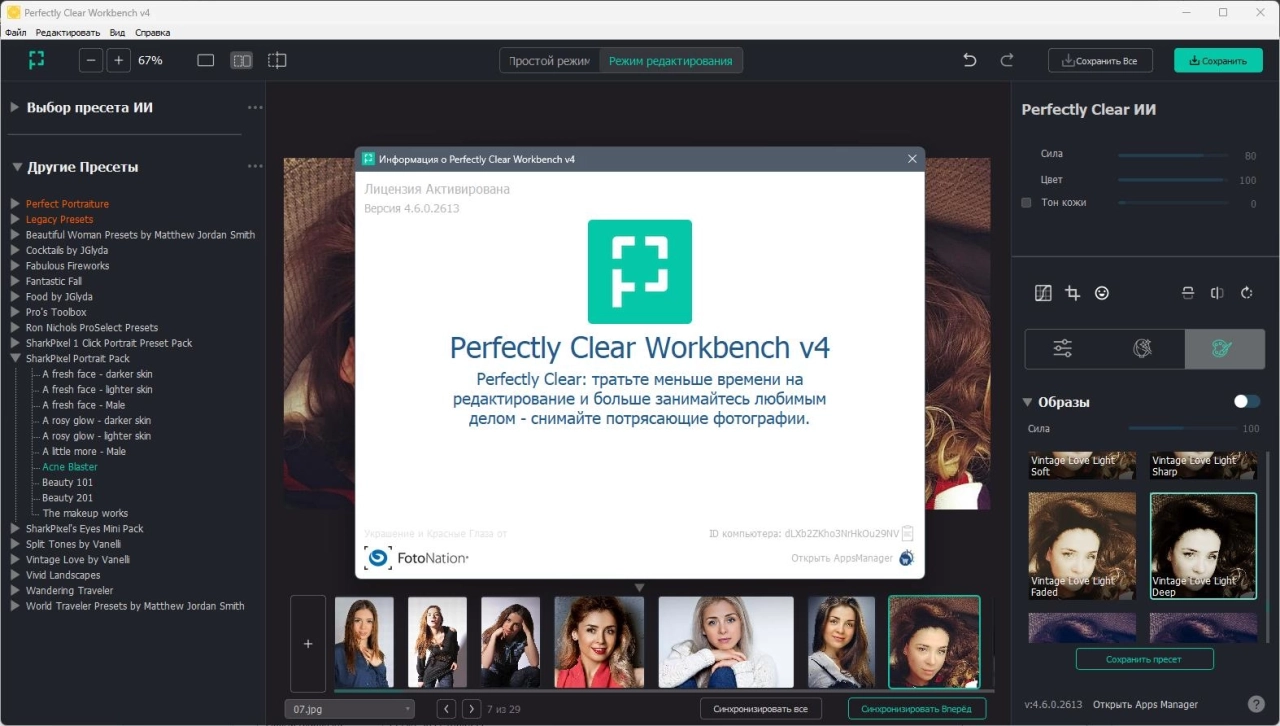The width and height of the screenshot is (1280, 726).
Task: Choose the Vintage Love Light Deep look
Action: point(1203,545)
